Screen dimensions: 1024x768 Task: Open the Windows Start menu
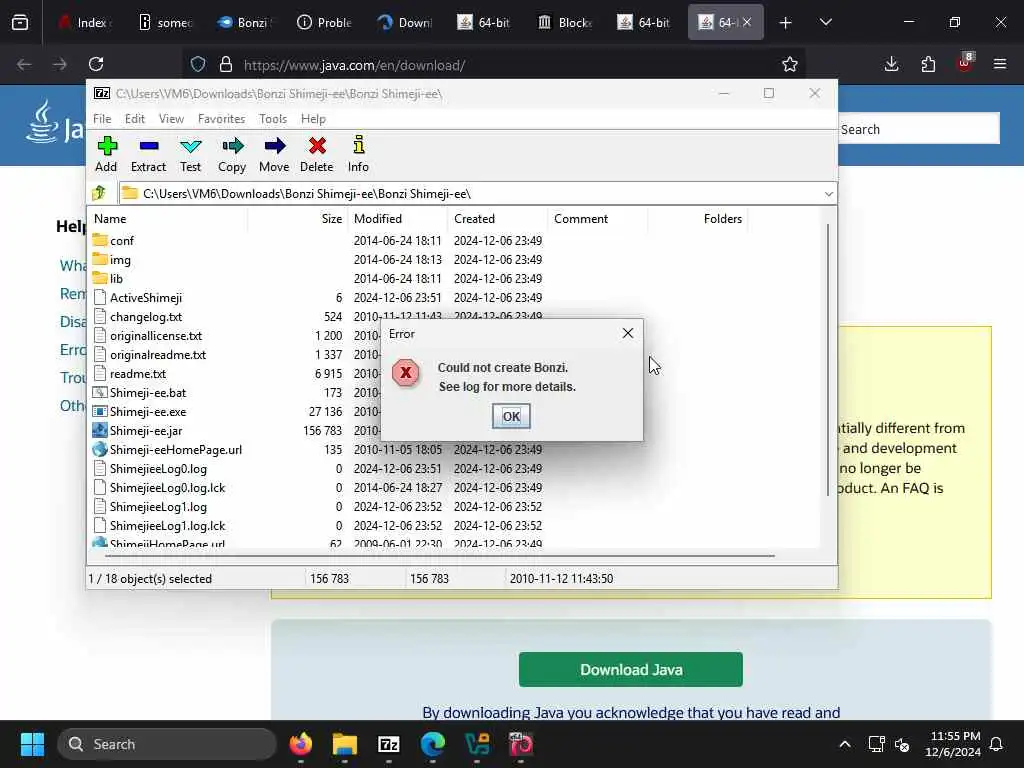32,744
